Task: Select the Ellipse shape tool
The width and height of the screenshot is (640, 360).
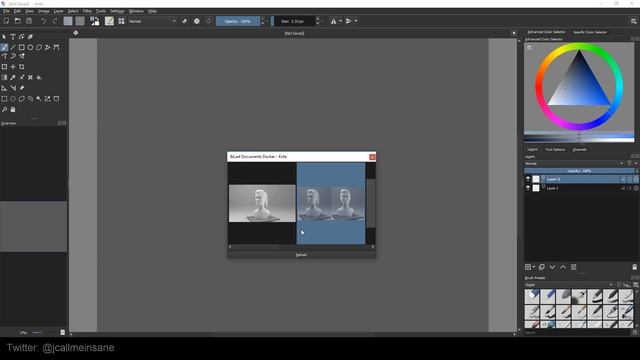Action: point(30,47)
